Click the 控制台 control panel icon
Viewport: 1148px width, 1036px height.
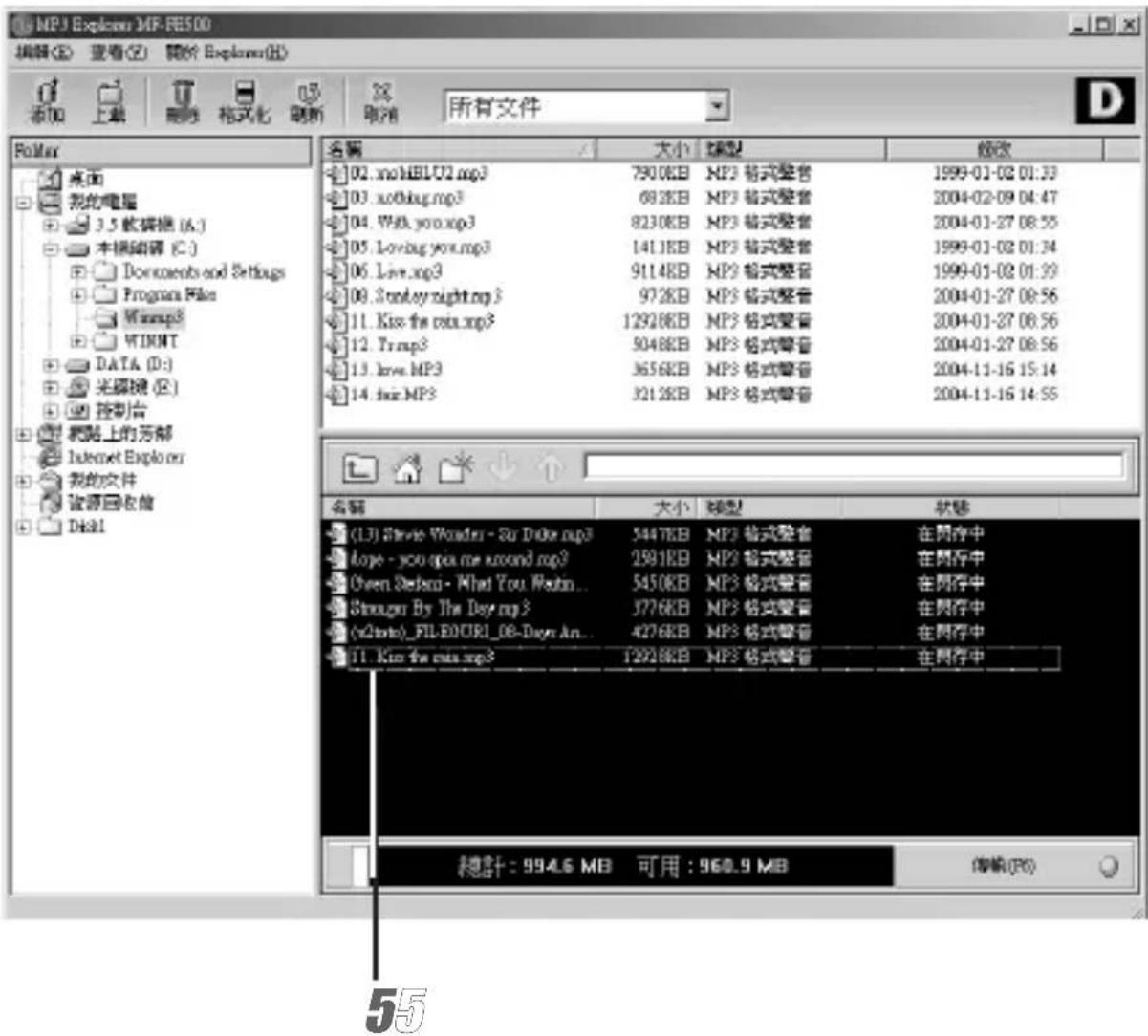point(78,411)
